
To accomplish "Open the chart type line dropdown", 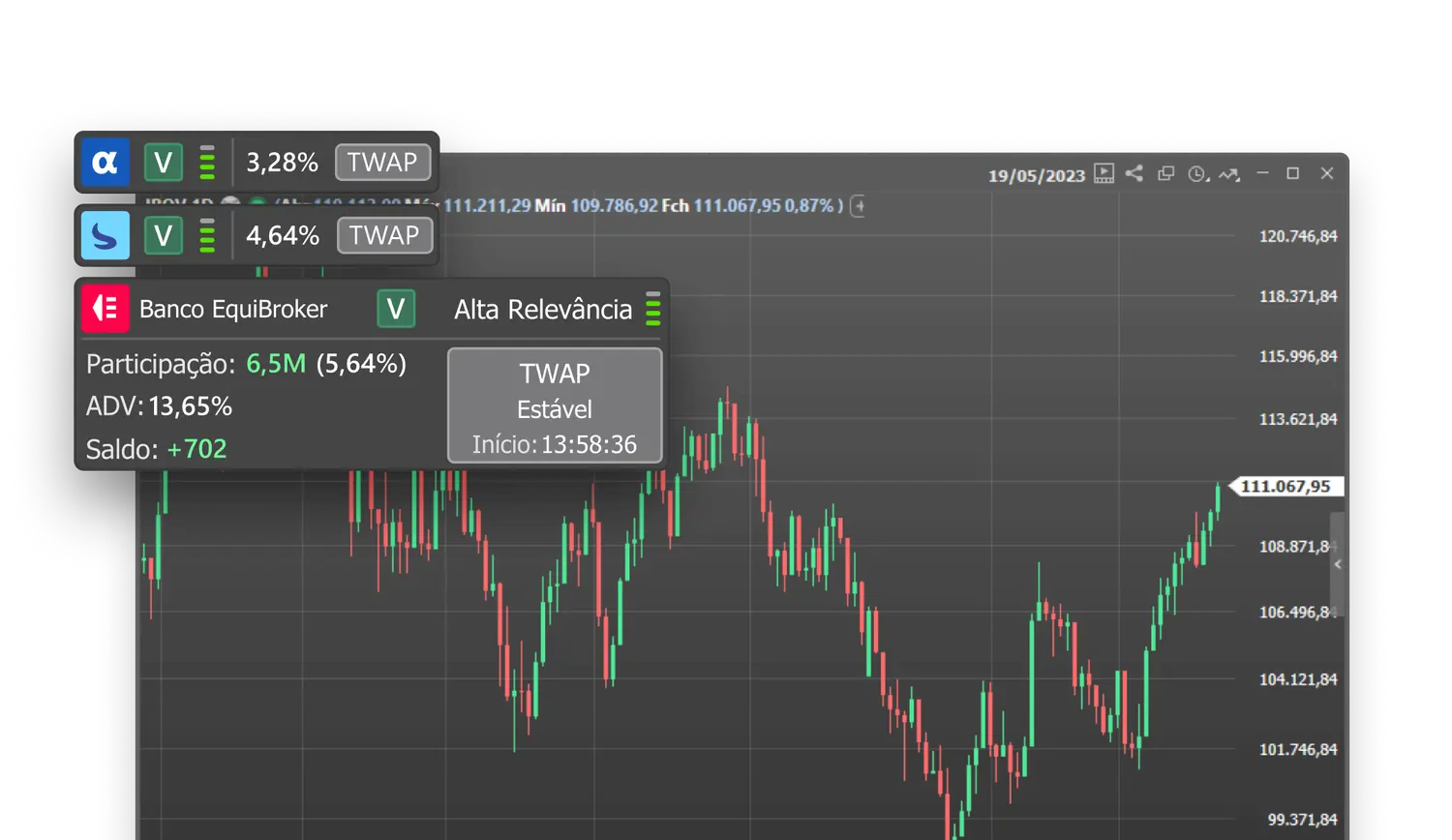I will tap(1229, 175).
